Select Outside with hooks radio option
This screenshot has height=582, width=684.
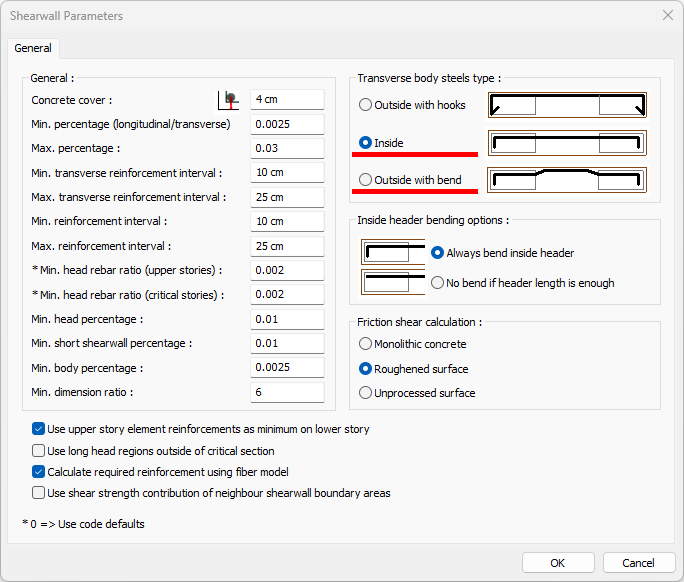(366, 105)
